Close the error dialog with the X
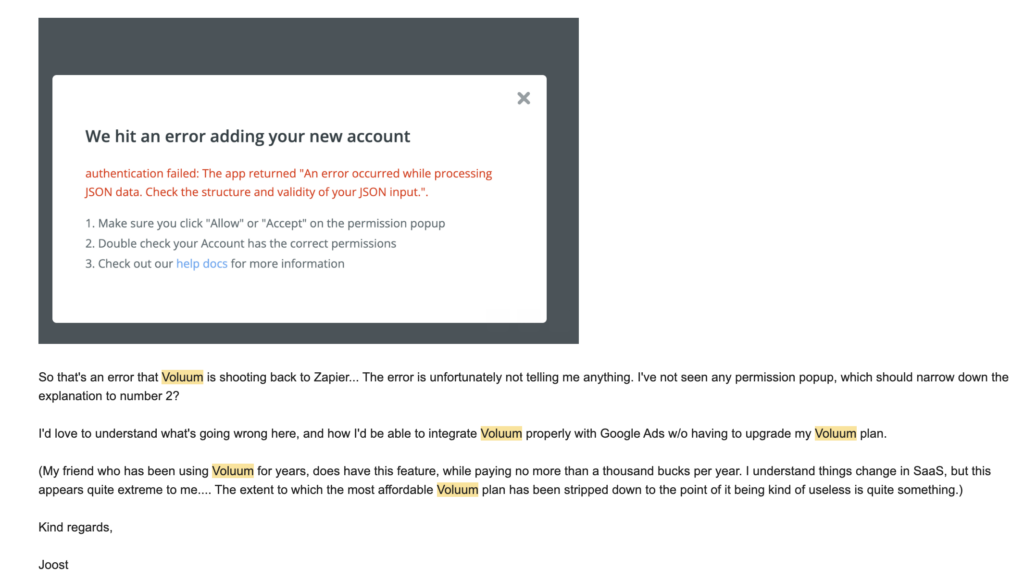This screenshot has width=1024, height=581. tap(523, 98)
